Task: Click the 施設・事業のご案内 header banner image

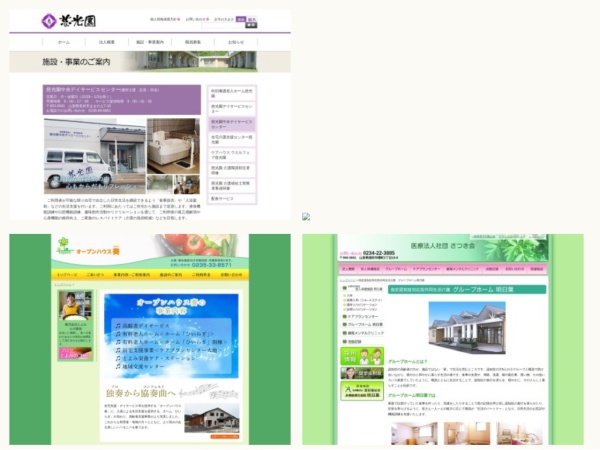Action: [150, 62]
